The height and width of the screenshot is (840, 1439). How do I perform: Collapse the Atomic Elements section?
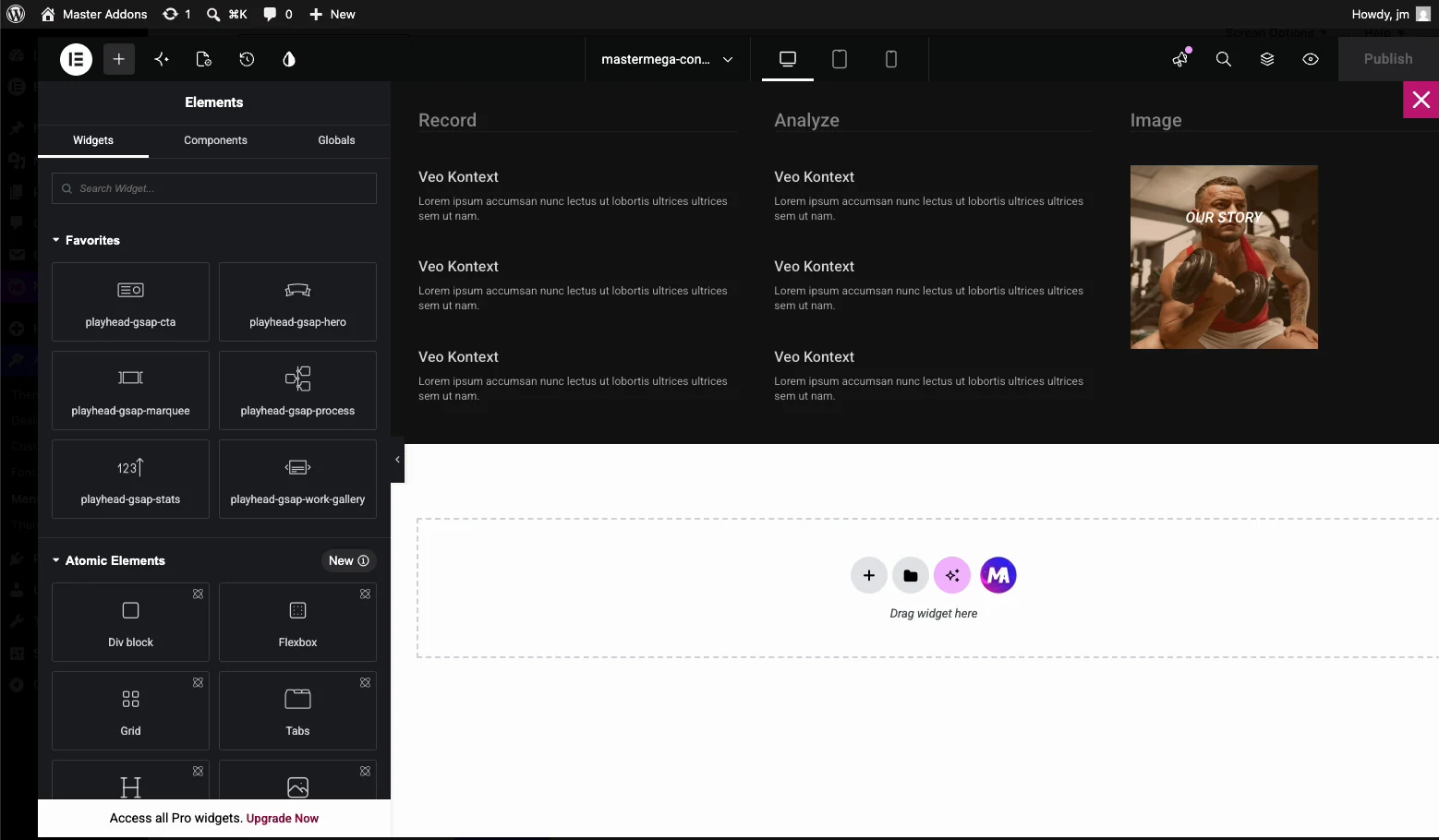(109, 560)
